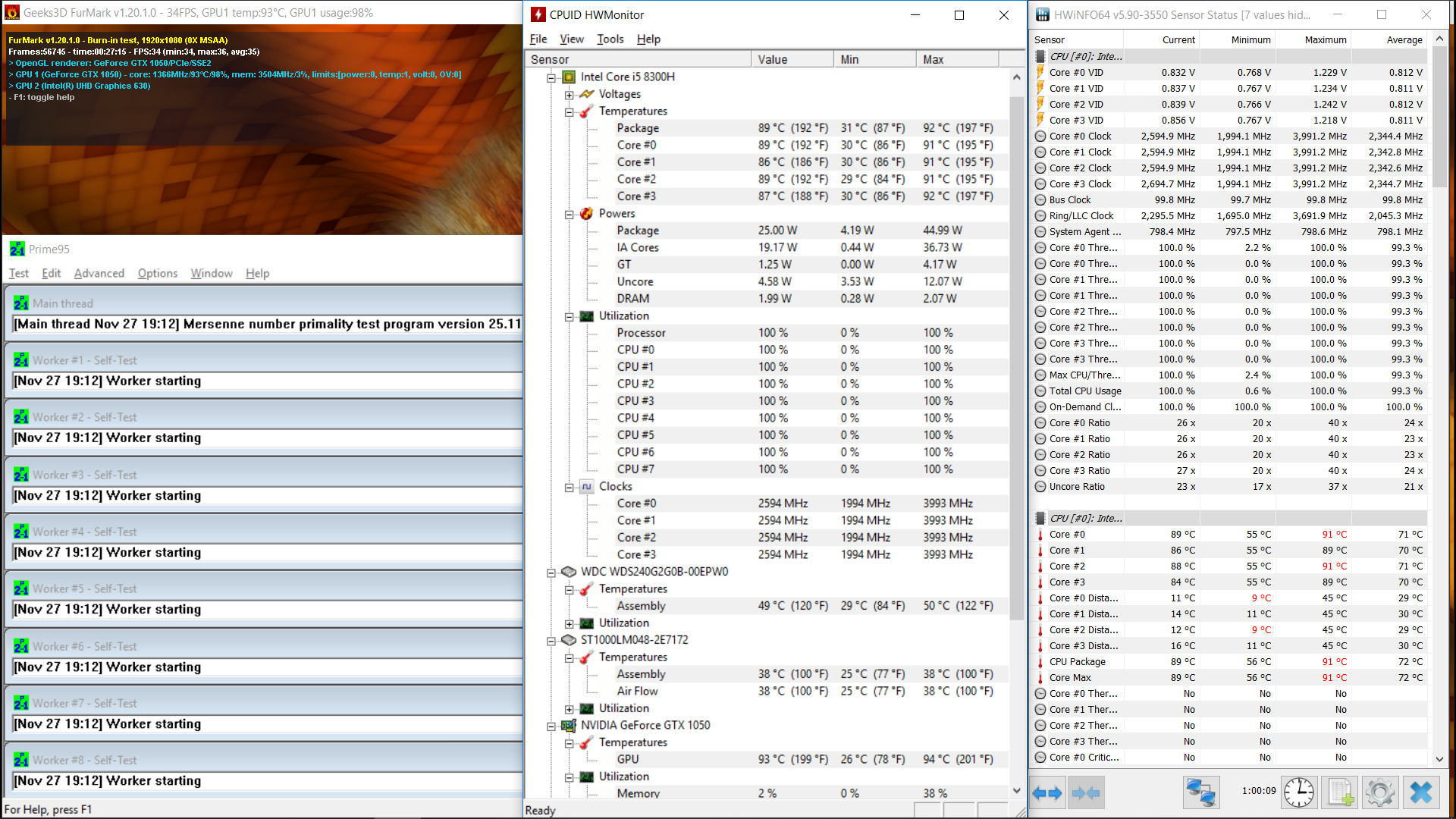Open the Tools menu in HWMonitor
This screenshot has width=1456, height=819.
tap(610, 39)
